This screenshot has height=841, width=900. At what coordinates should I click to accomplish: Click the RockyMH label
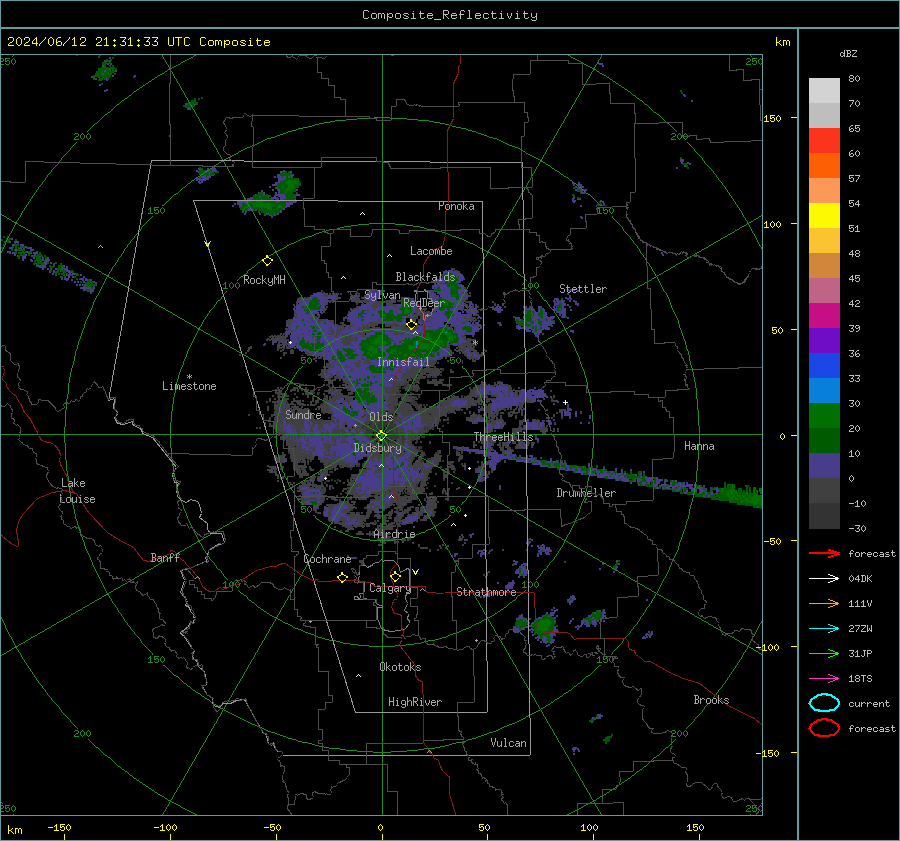[264, 280]
